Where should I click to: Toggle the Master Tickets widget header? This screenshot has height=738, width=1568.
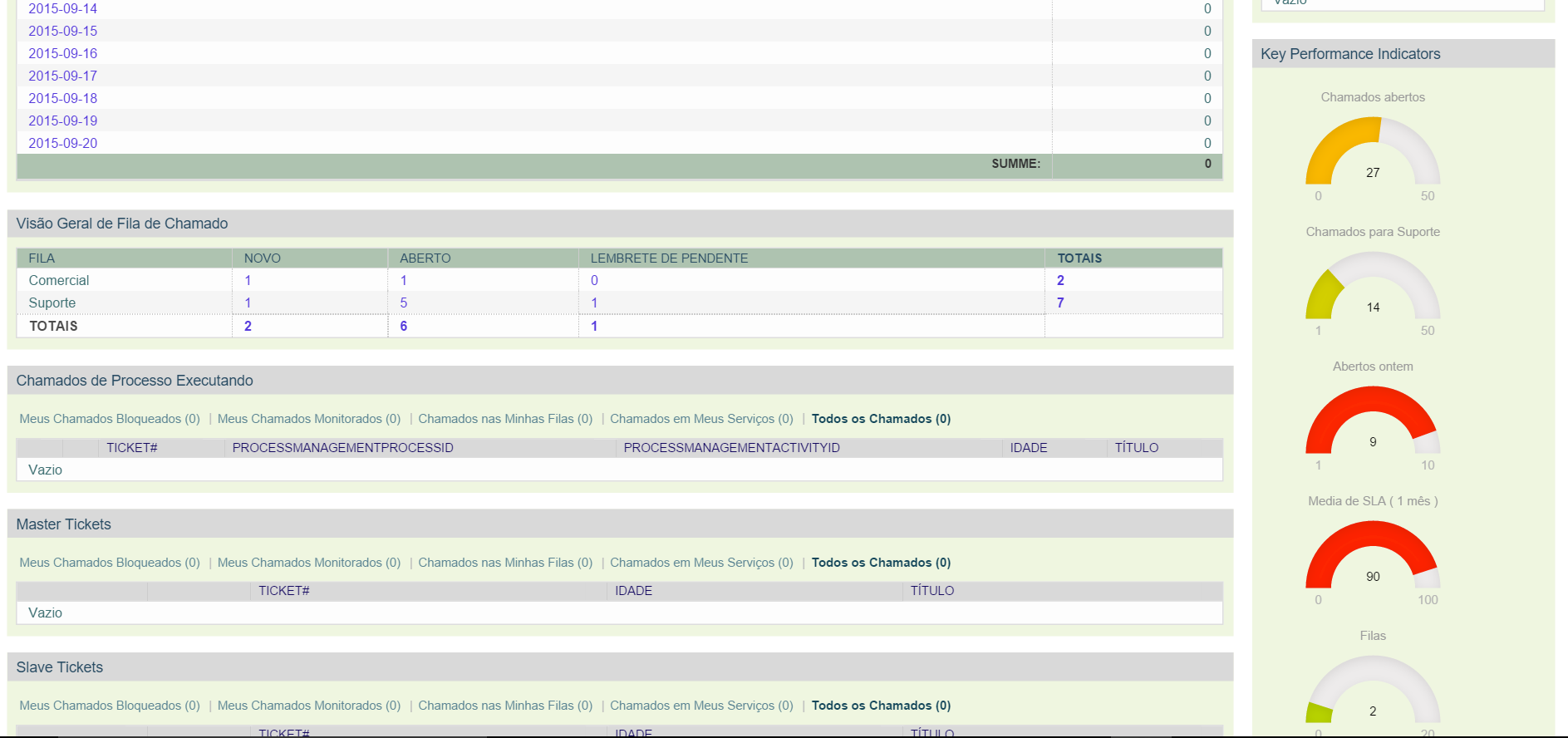(x=63, y=524)
